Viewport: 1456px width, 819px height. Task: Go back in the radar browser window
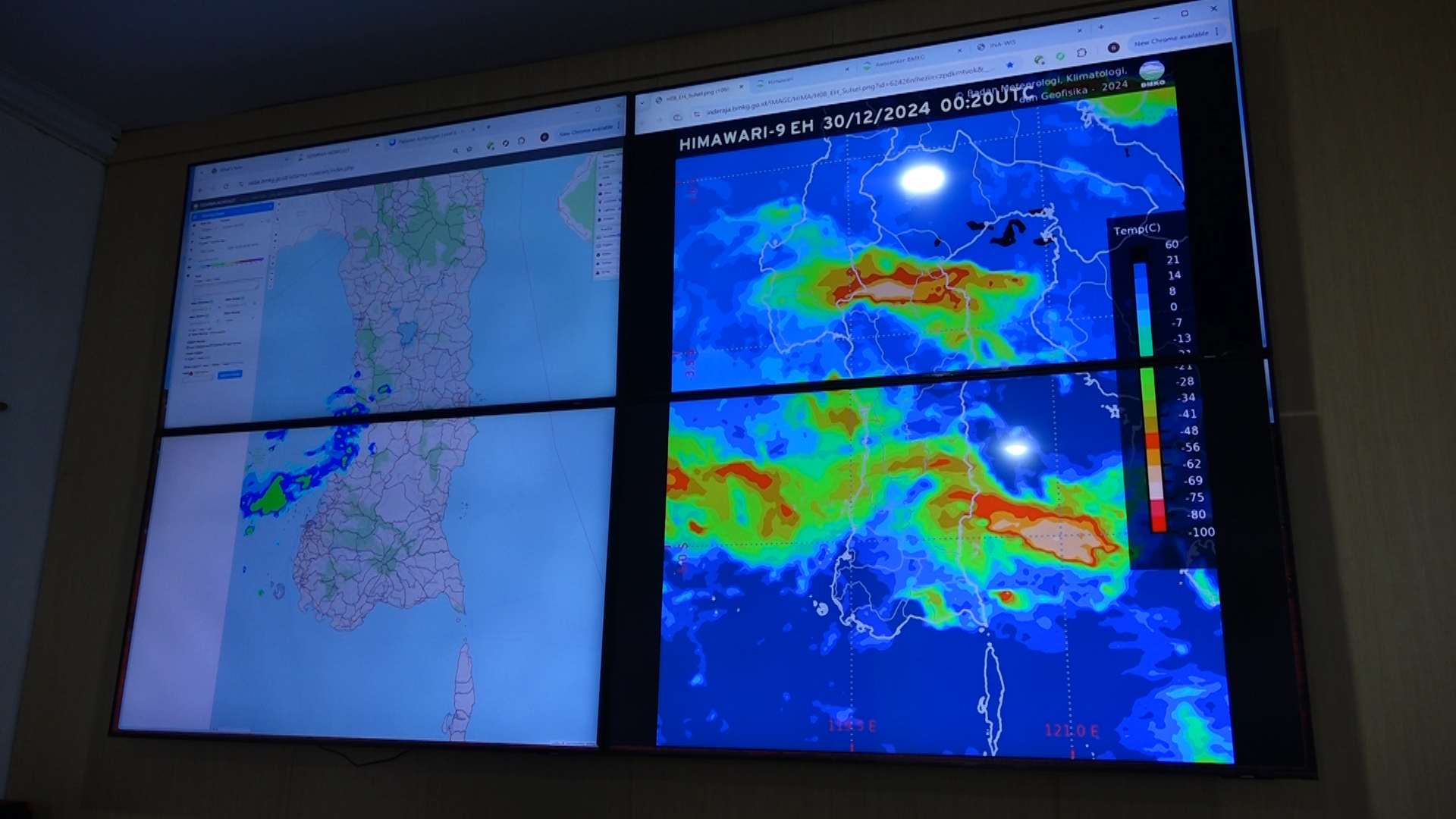coord(200,190)
